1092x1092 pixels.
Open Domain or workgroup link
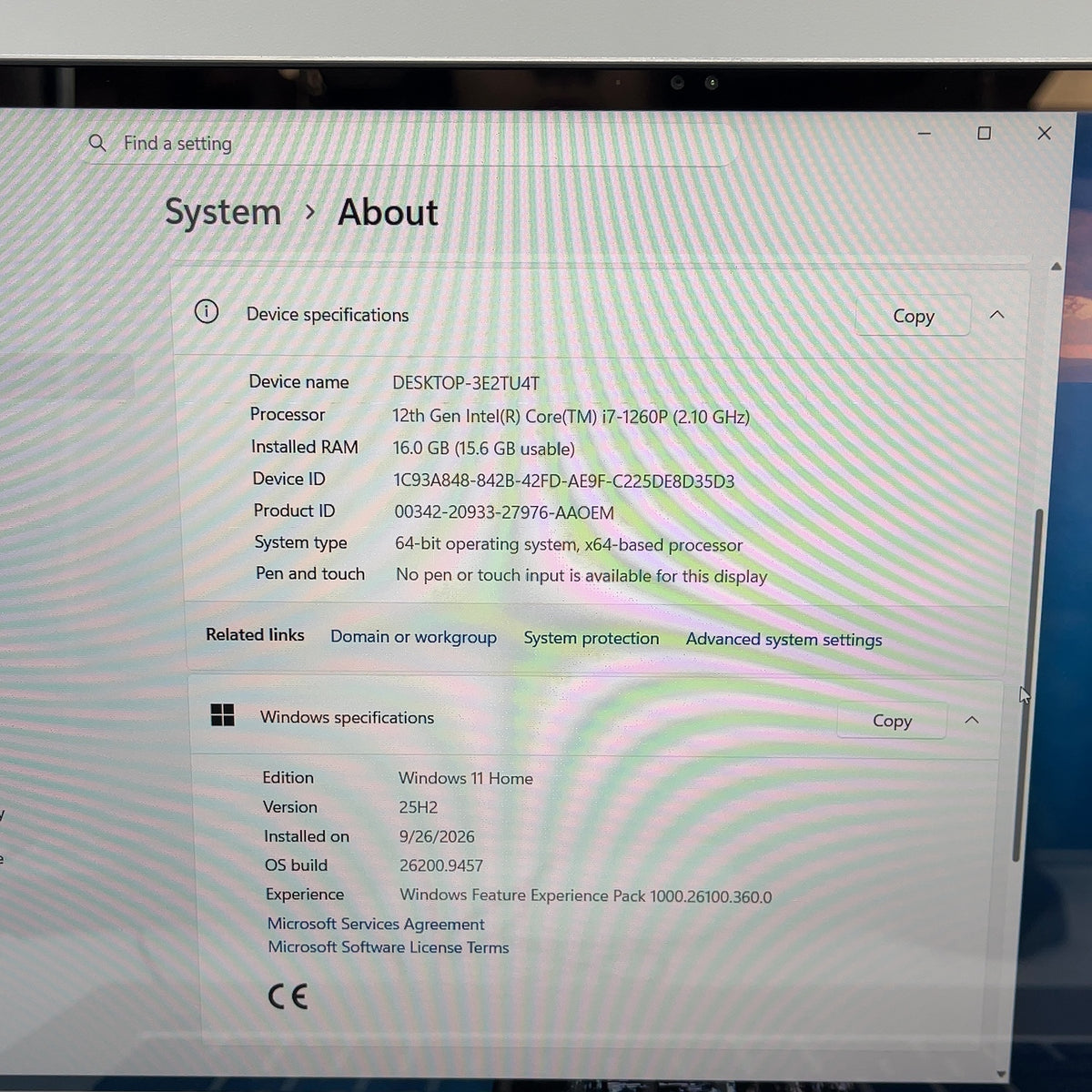413,637
